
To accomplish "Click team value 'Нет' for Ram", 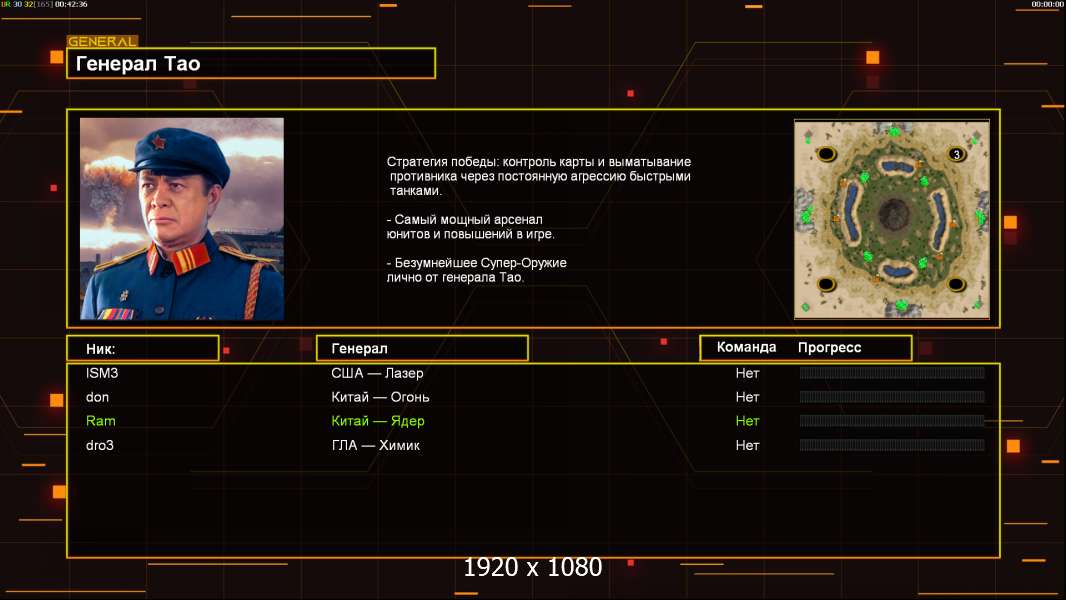I will 747,421.
